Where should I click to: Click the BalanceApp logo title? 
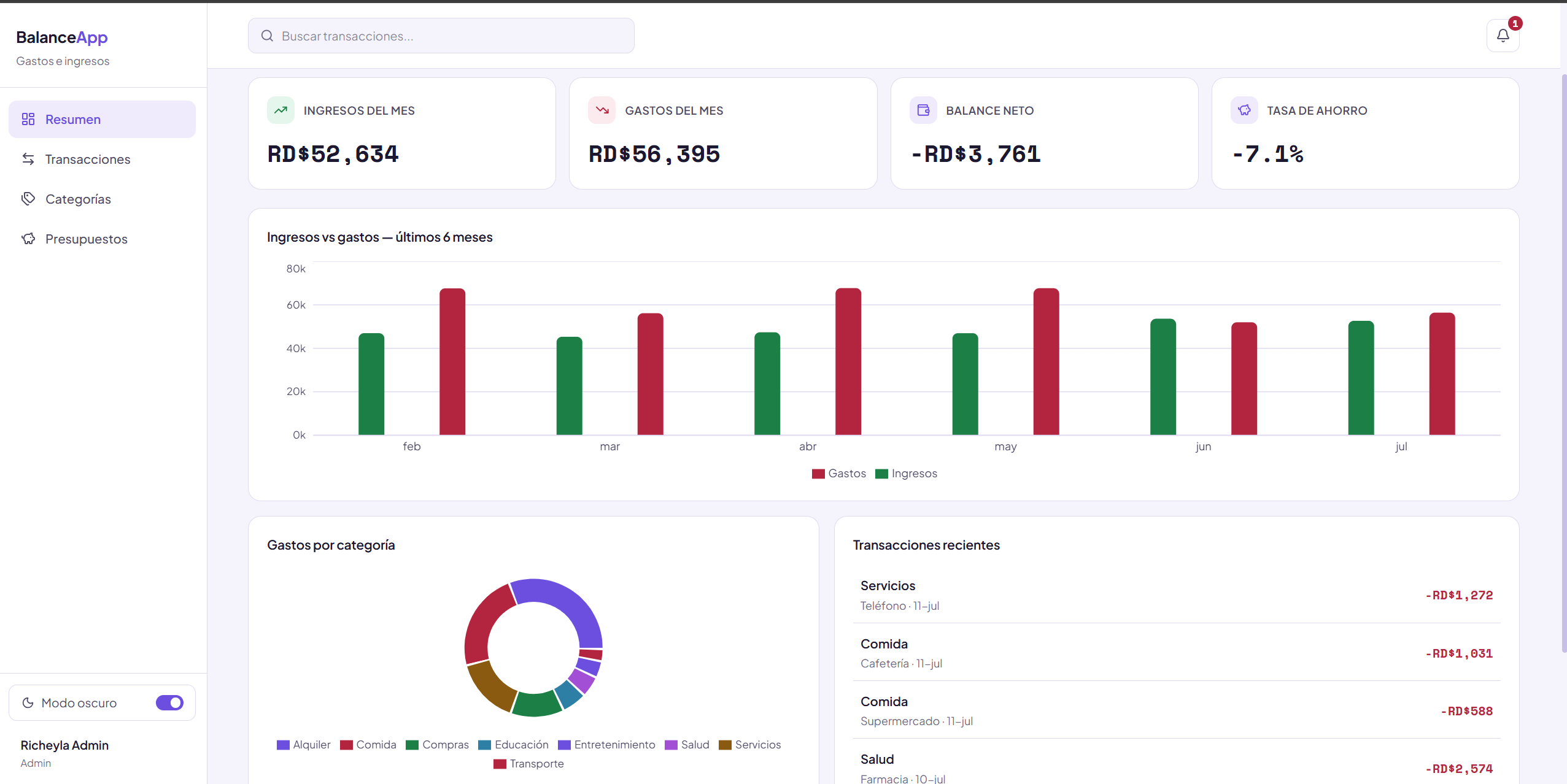62,37
